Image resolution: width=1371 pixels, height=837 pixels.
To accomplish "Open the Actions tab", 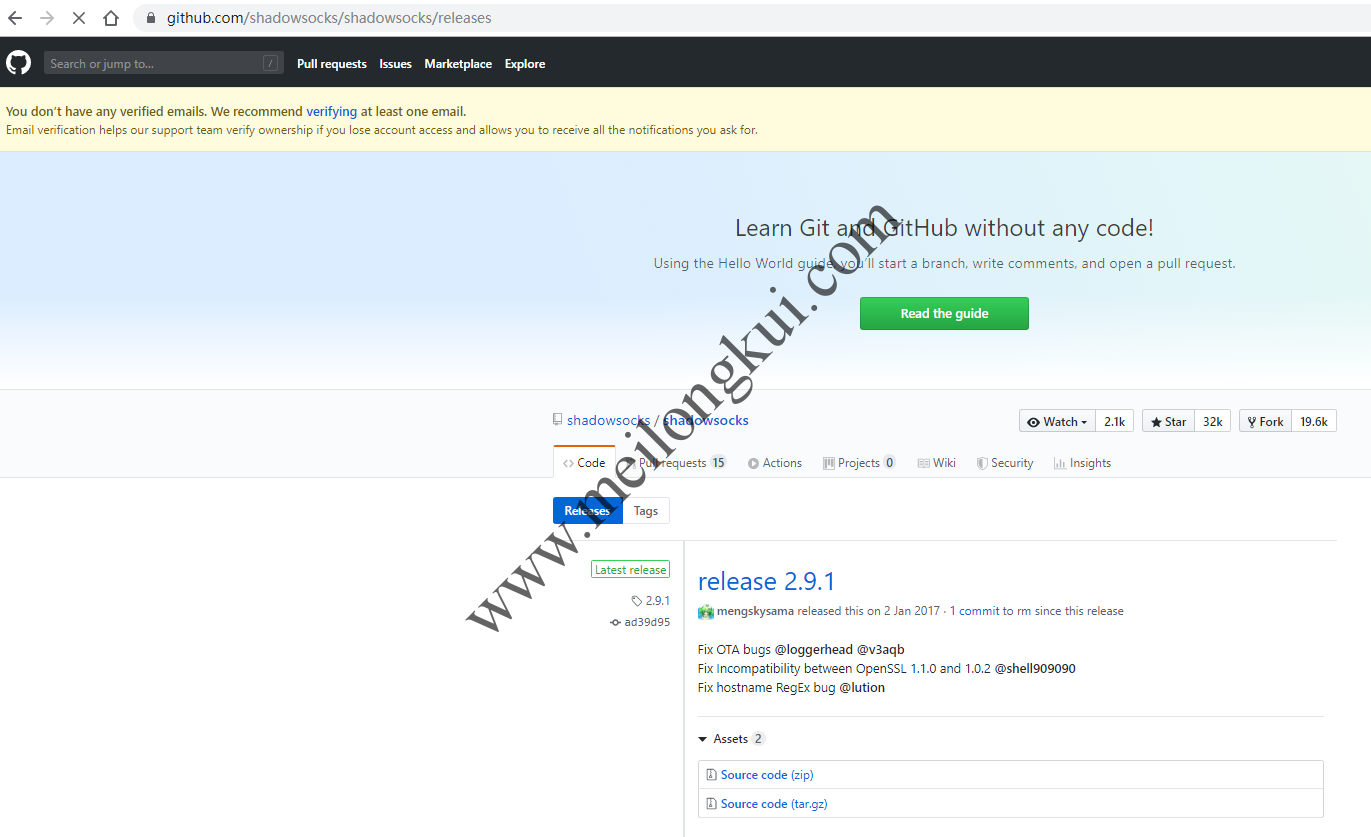I will pyautogui.click(x=775, y=463).
